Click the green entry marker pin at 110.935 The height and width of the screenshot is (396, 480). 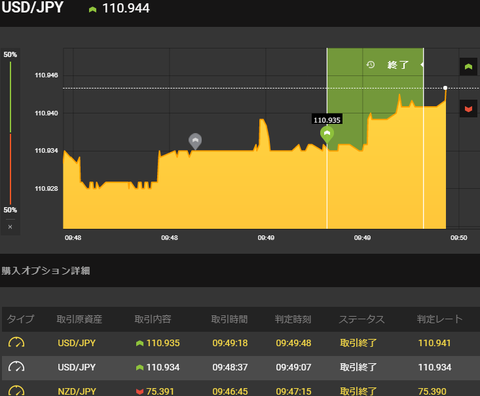coord(327,135)
